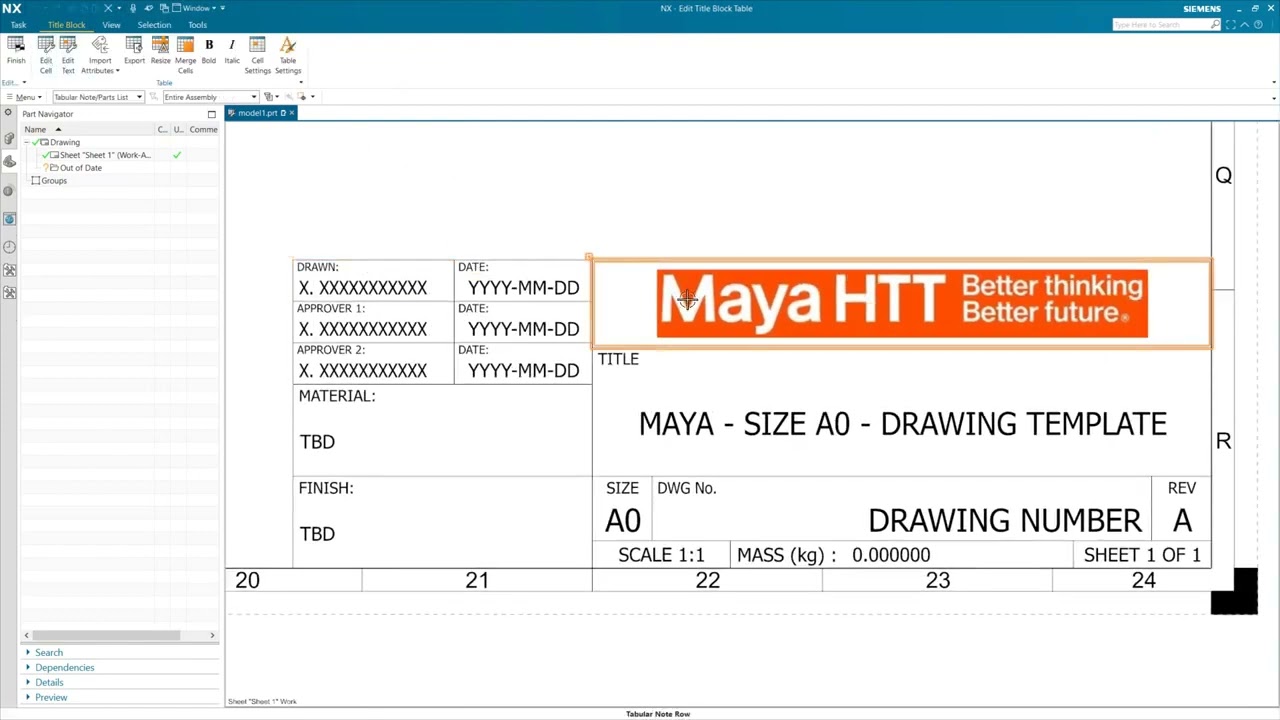Image resolution: width=1280 pixels, height=720 pixels.
Task: Click the SCALE 1:1 cell
Action: (660, 555)
